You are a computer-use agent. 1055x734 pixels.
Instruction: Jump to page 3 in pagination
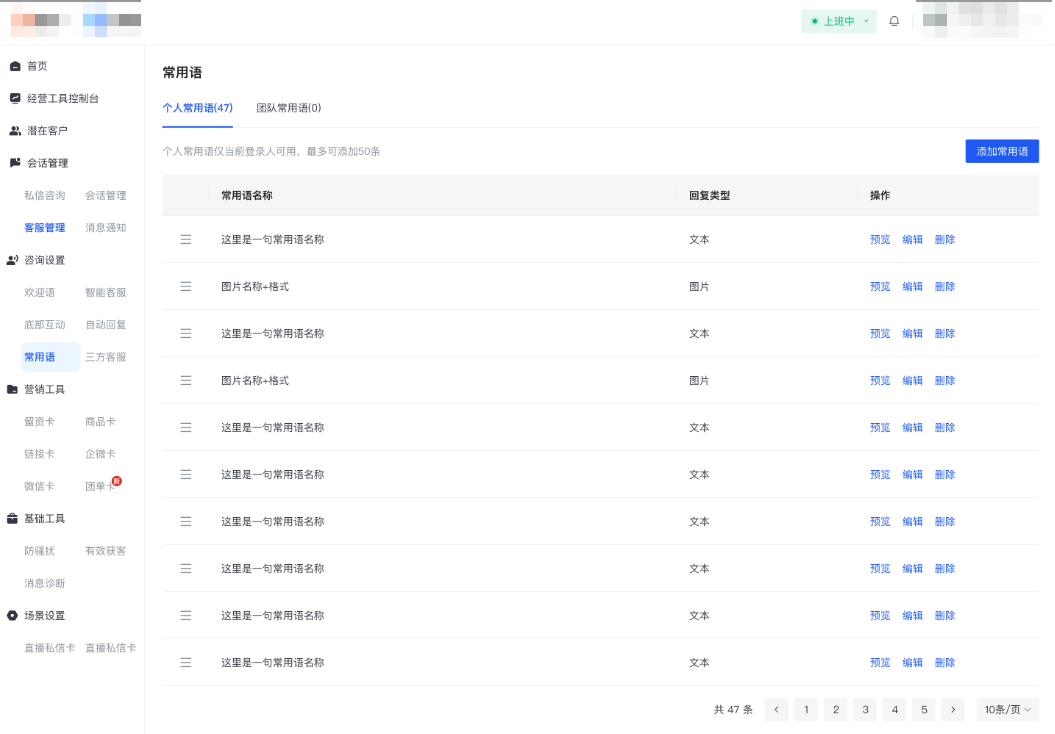[865, 710]
